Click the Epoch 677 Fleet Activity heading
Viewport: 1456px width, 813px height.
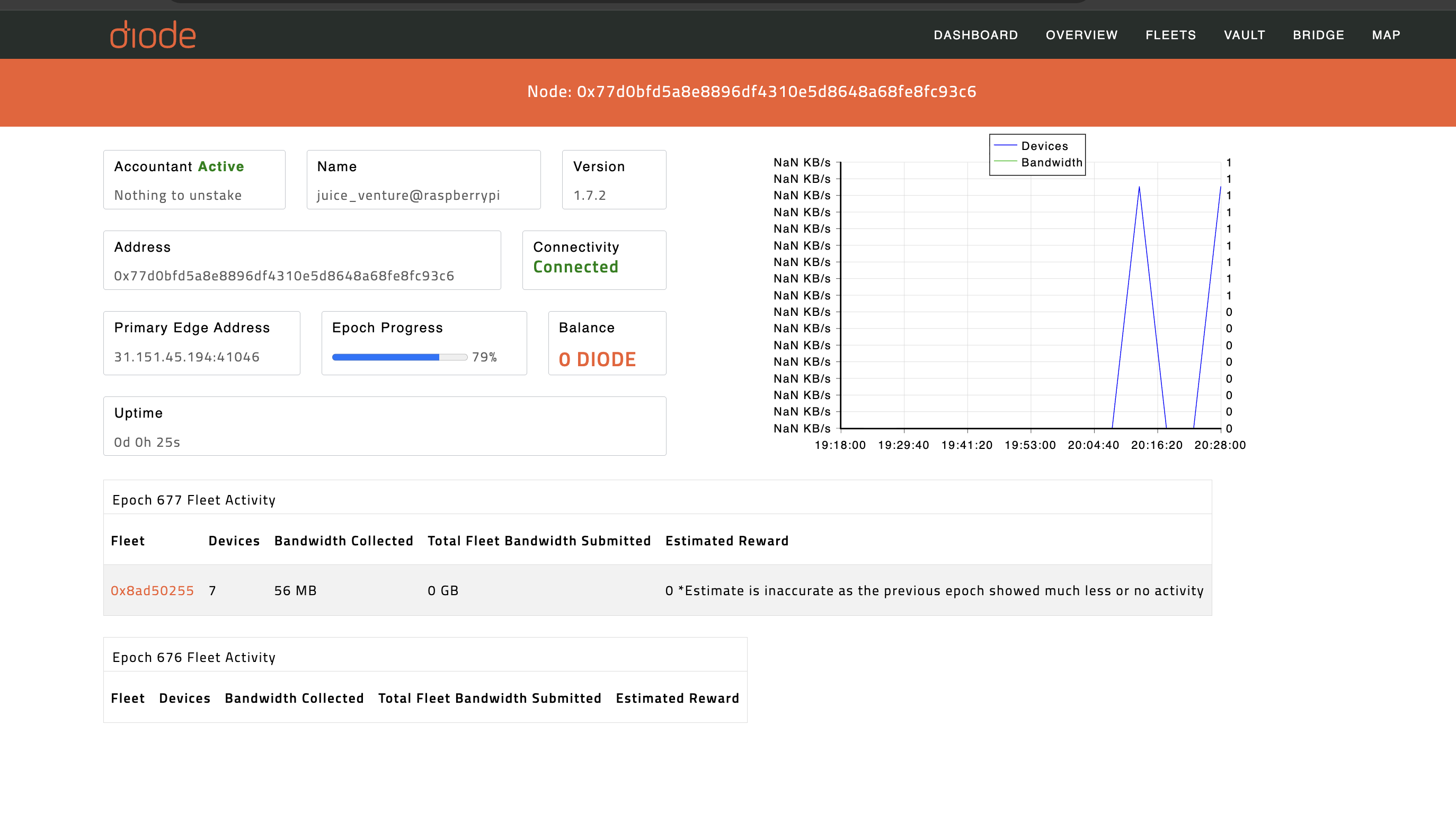point(194,500)
